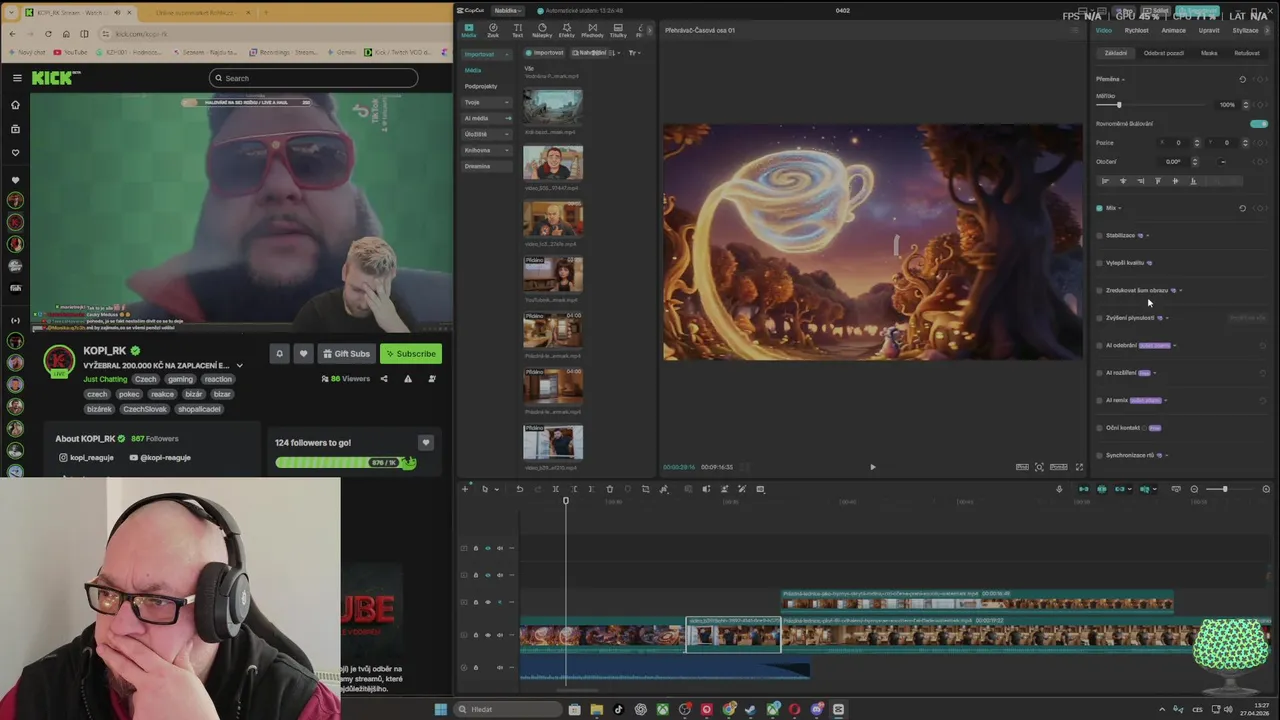Viewport: 1280px width, 720px height.
Task: Open the Text tool panel
Action: click(x=517, y=30)
